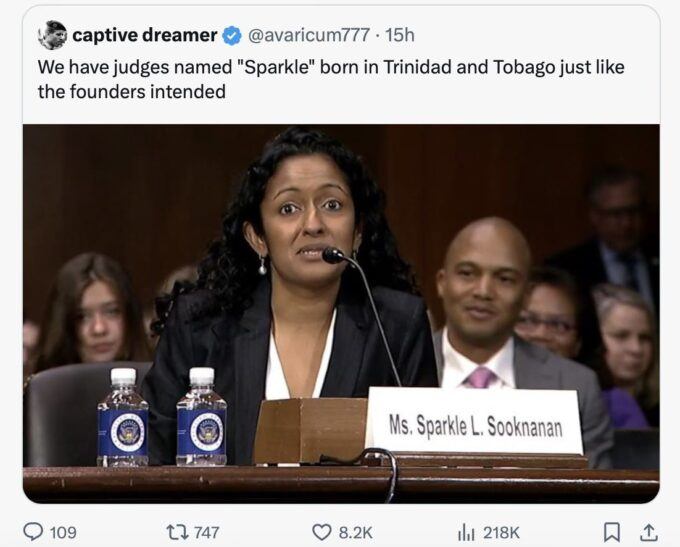
Task: Open the 218K views count
Action: point(501,532)
